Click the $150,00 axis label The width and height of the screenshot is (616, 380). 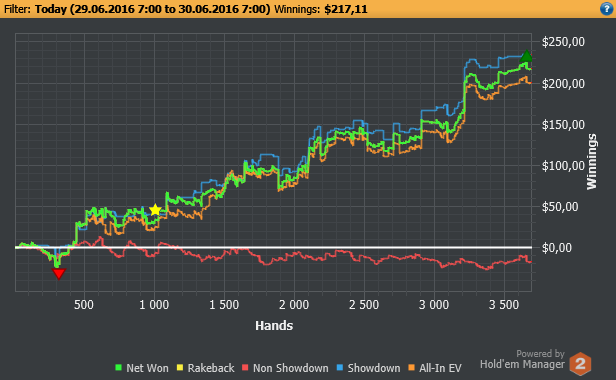[563, 125]
